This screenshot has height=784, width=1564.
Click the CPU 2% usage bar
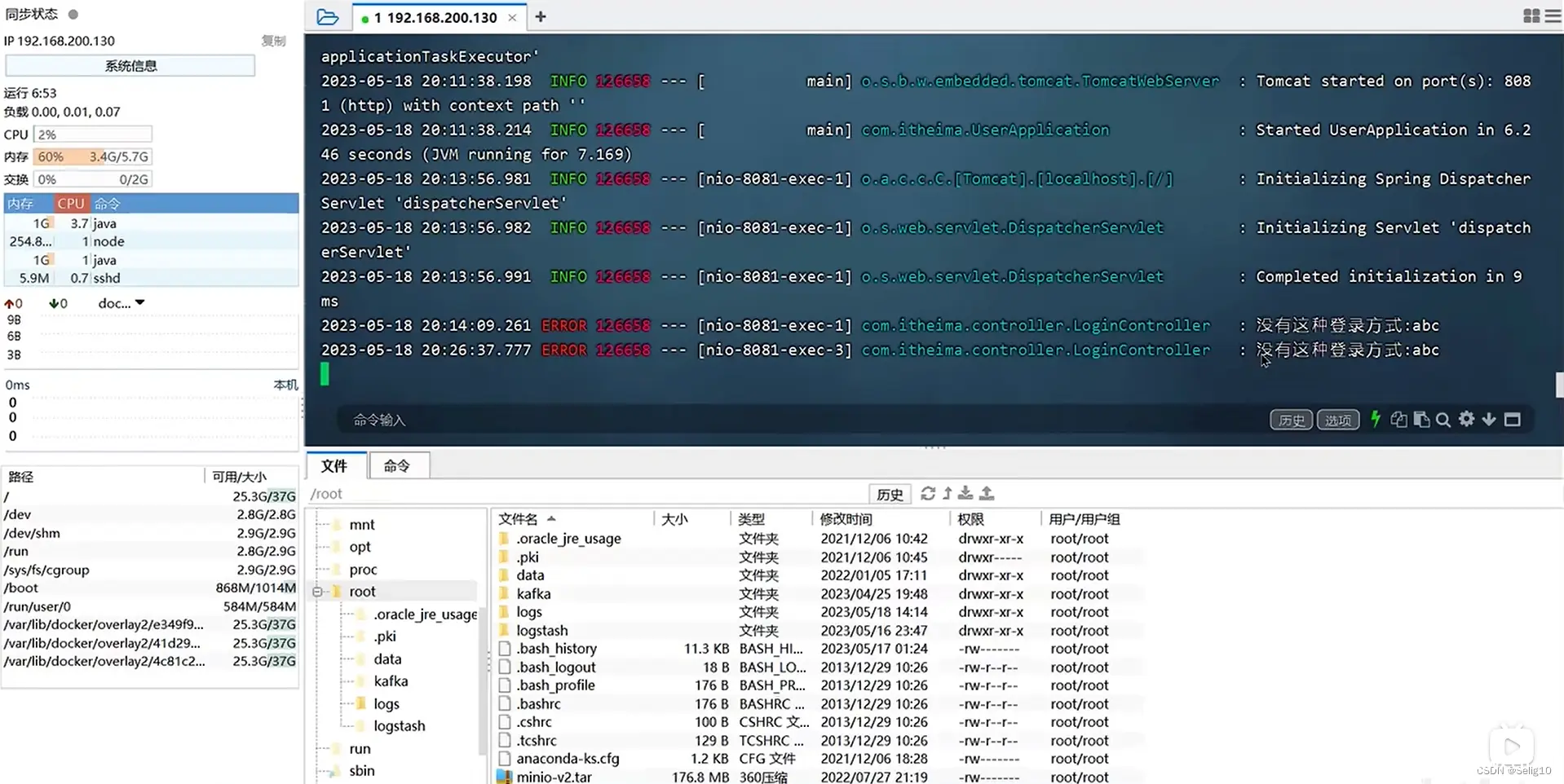92,134
